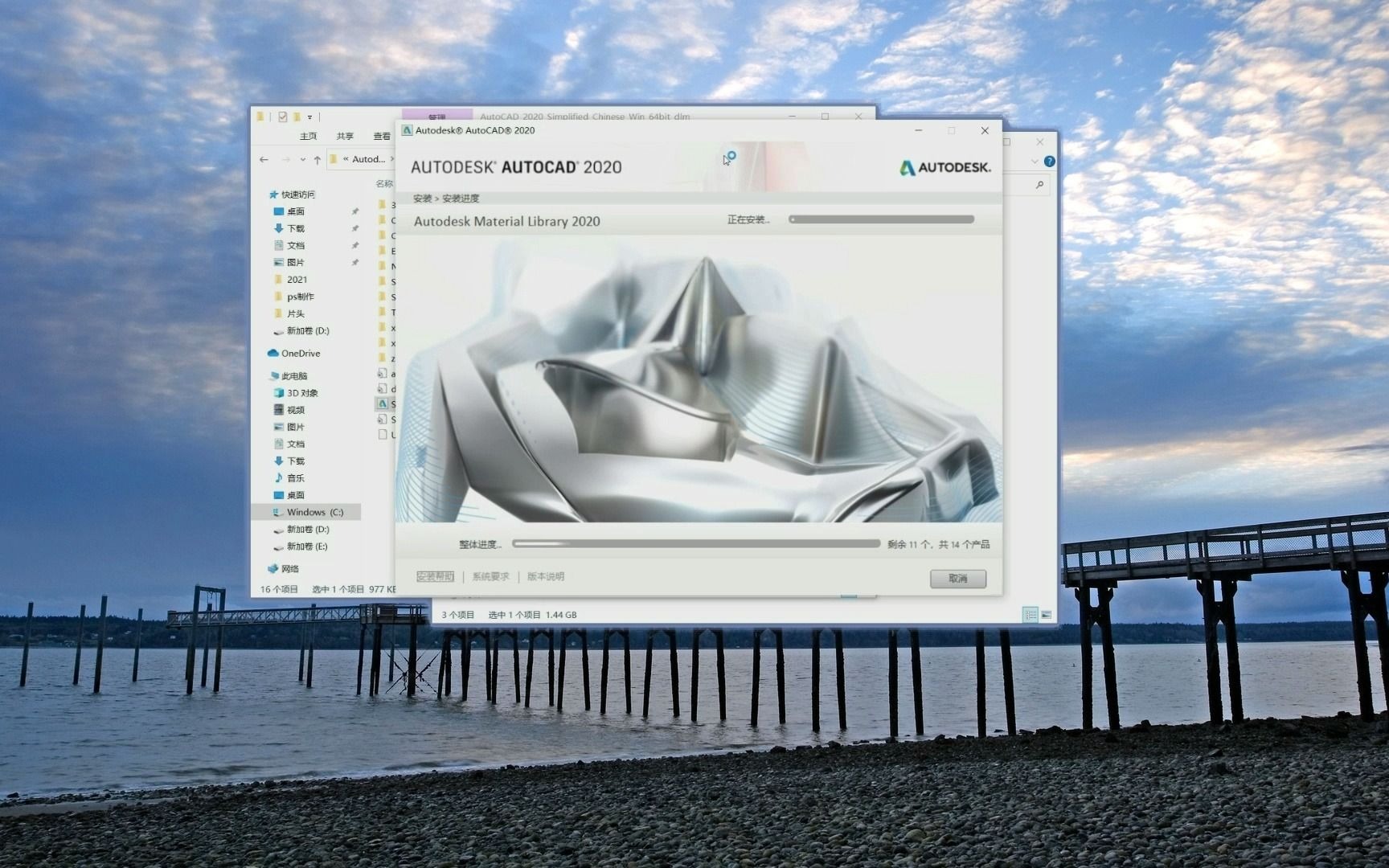Expand the ribbon chevron in rear Explorer window
The width and height of the screenshot is (1389, 868).
(1035, 162)
